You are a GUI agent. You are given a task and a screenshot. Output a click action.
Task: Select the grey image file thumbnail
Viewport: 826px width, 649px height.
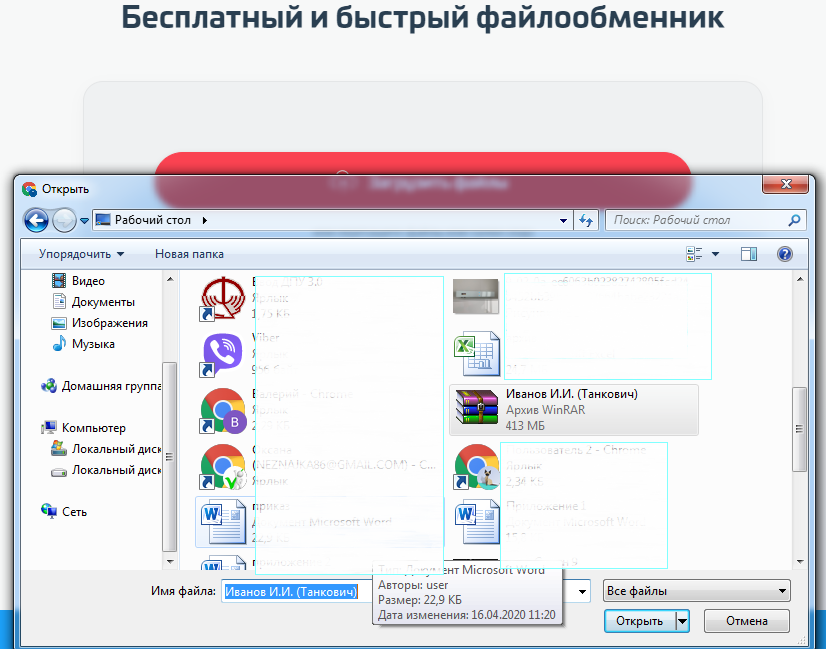tap(476, 296)
